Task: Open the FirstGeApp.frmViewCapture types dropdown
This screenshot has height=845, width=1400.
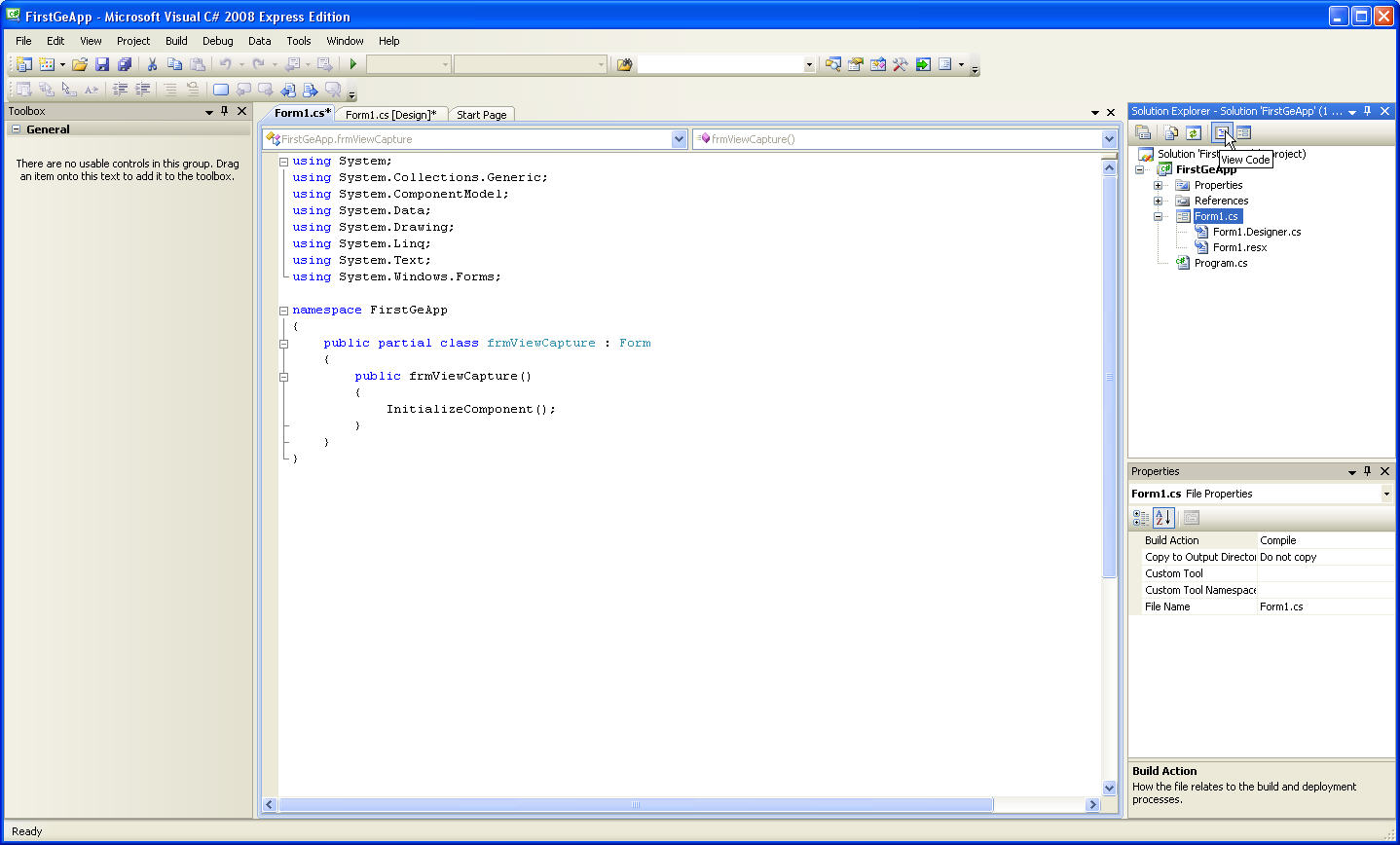Action: (680, 139)
